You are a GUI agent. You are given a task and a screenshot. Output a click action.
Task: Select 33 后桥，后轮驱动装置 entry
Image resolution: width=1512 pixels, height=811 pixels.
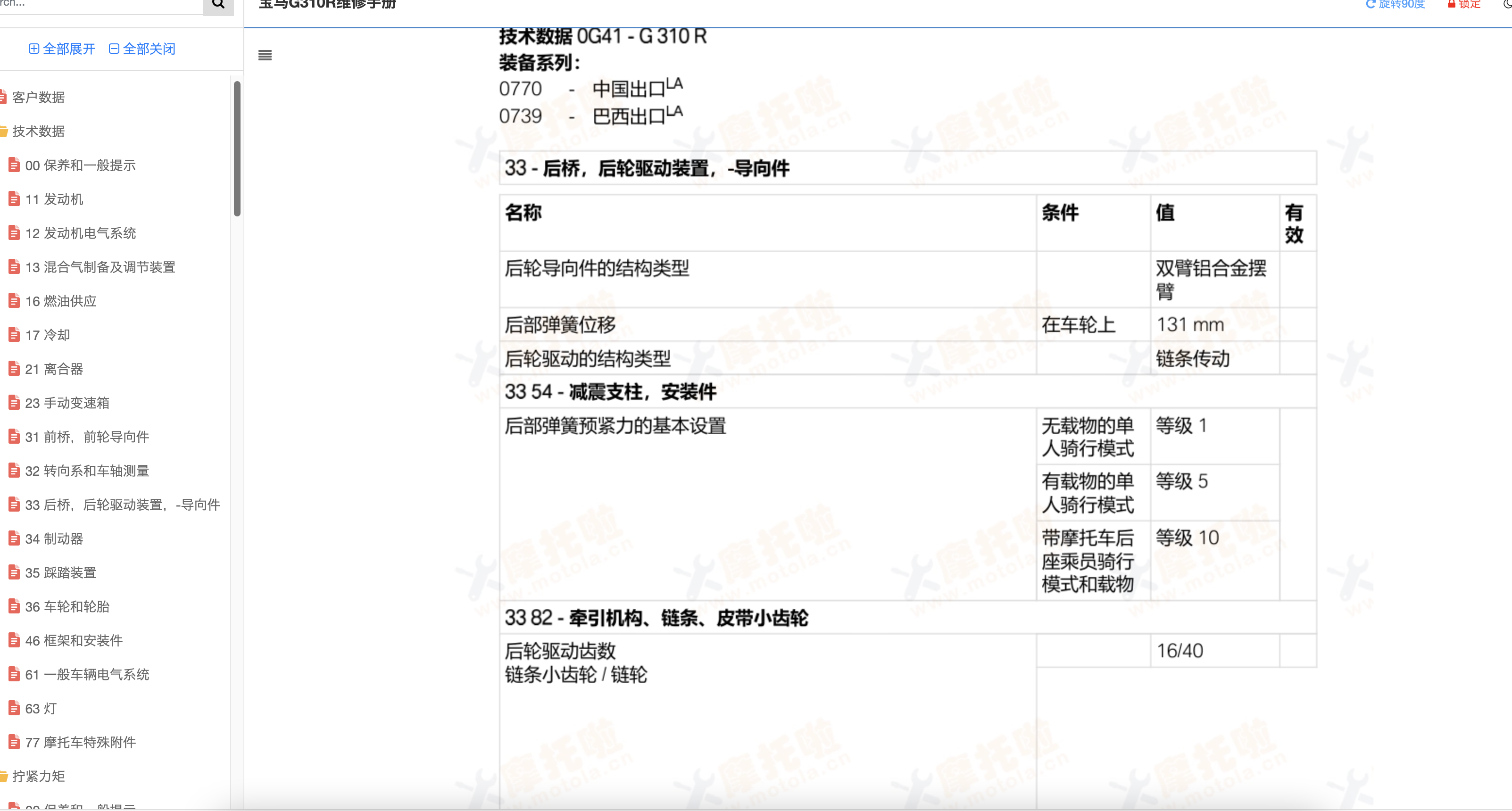click(x=122, y=505)
